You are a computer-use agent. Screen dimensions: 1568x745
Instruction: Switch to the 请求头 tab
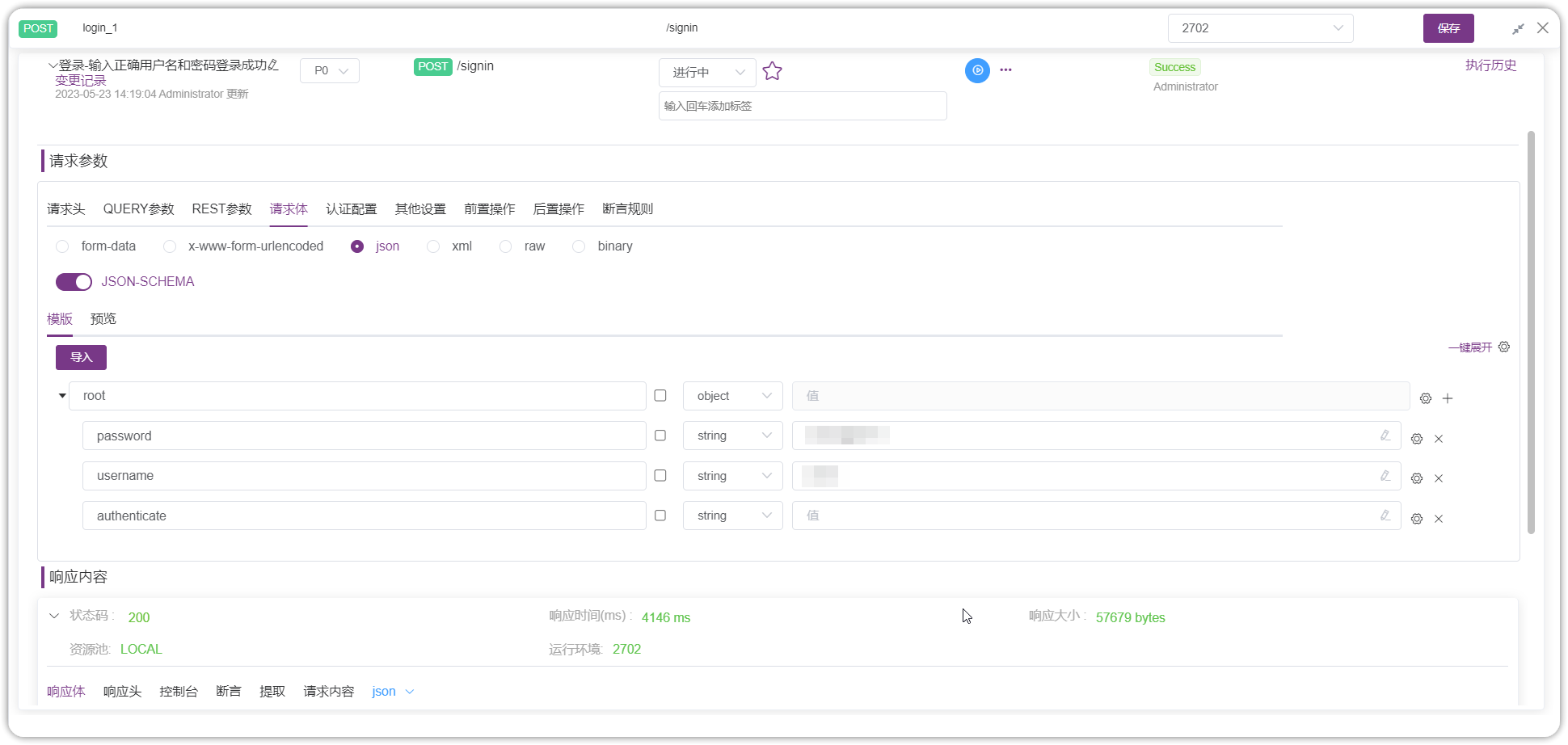[66, 209]
